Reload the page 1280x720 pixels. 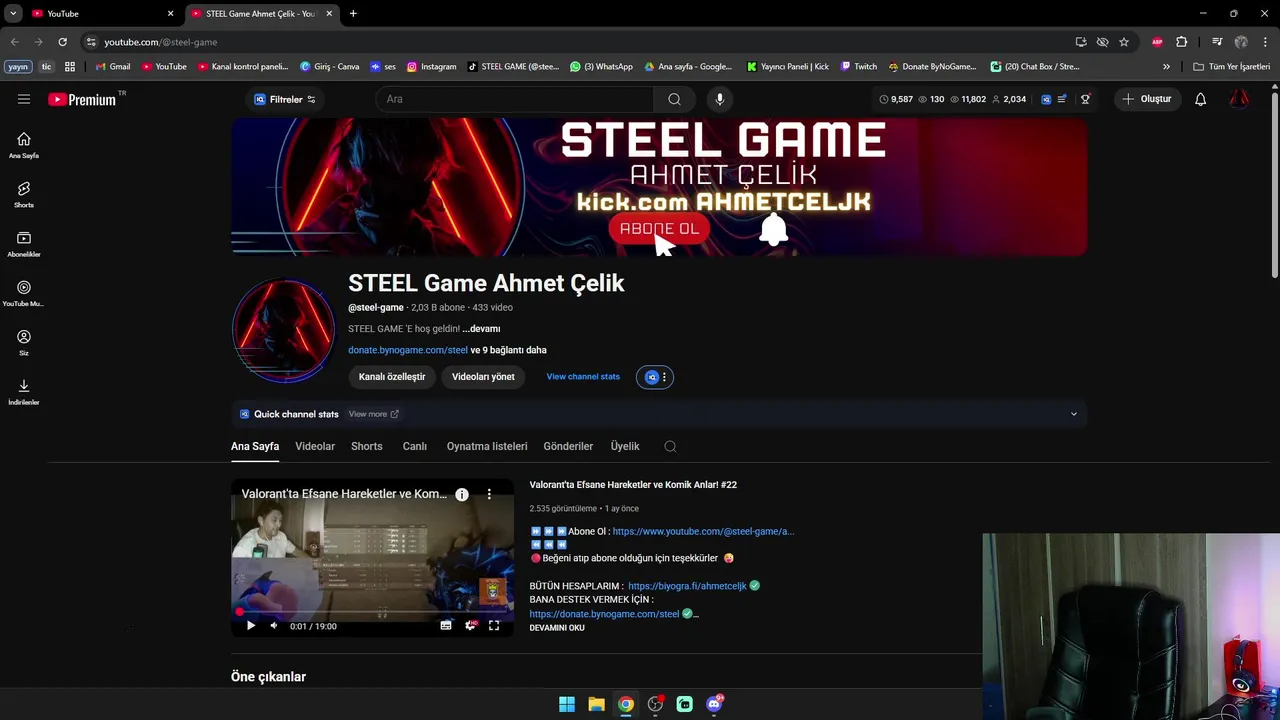(x=62, y=42)
